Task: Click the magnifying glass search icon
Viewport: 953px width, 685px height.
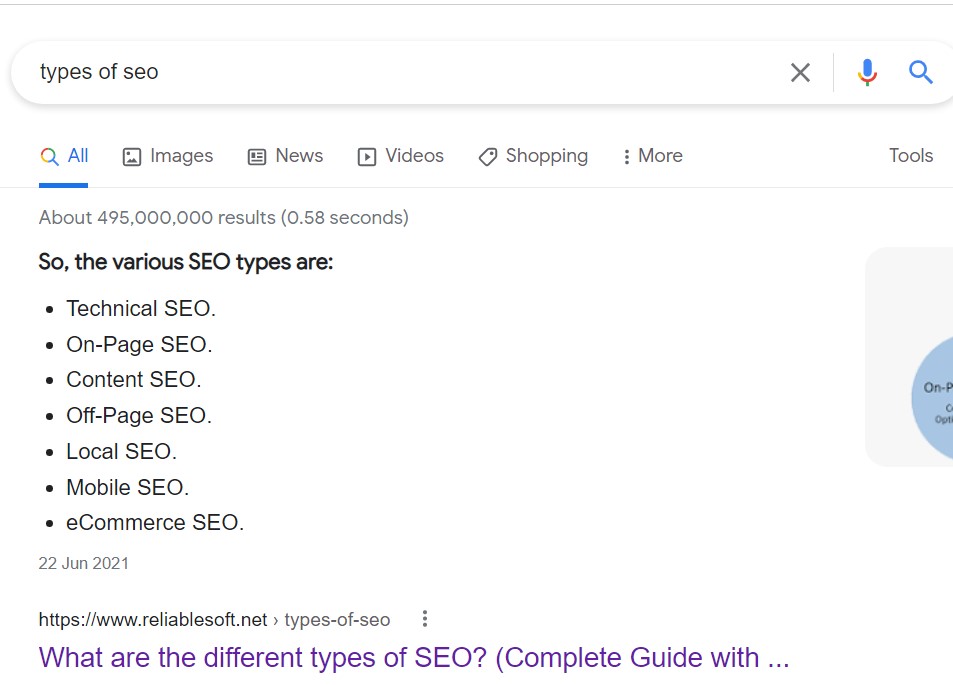Action: [x=919, y=71]
